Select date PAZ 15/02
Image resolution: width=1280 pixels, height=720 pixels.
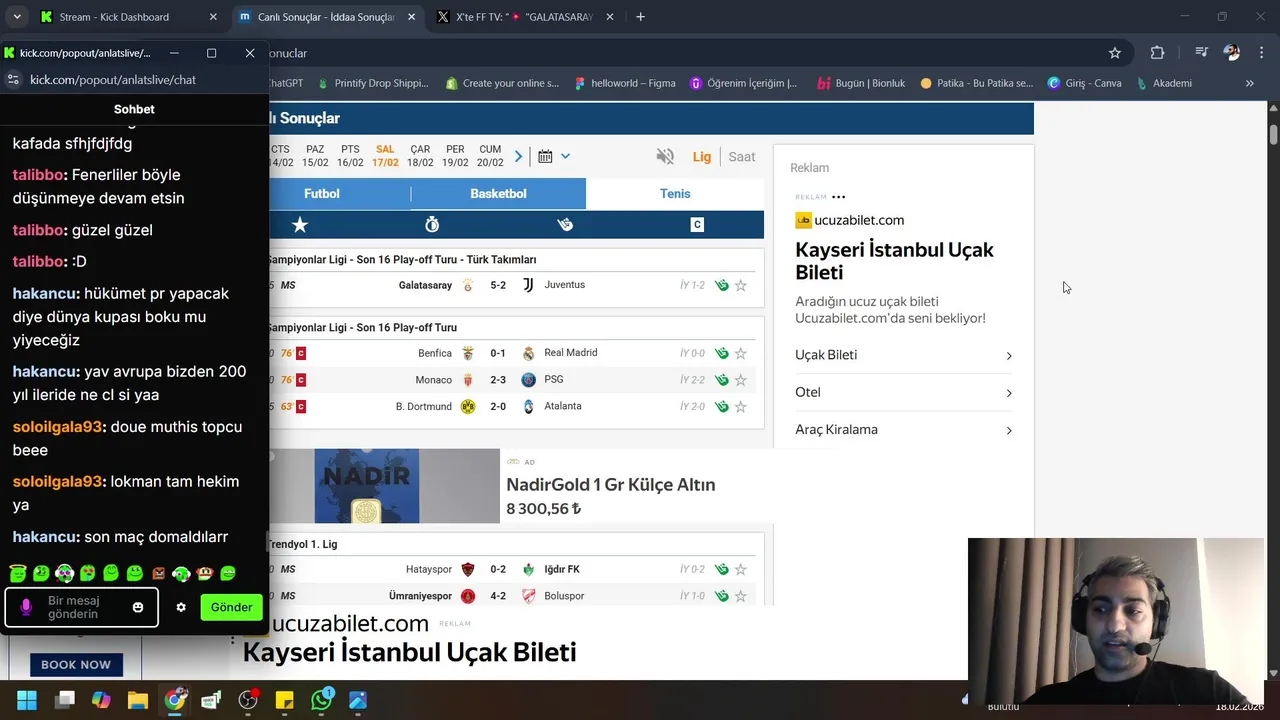(315, 156)
